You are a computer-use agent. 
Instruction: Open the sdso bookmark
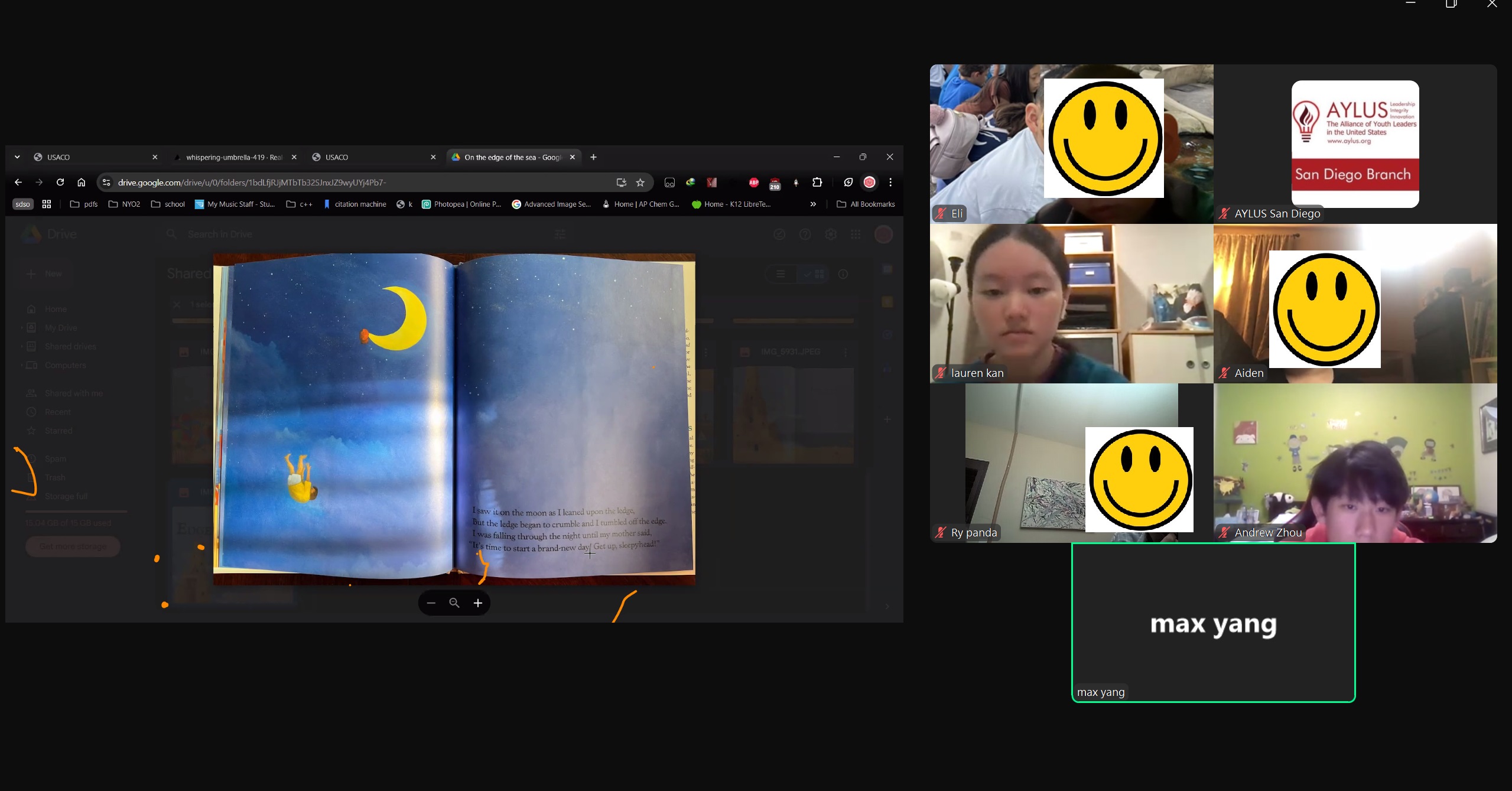click(22, 204)
